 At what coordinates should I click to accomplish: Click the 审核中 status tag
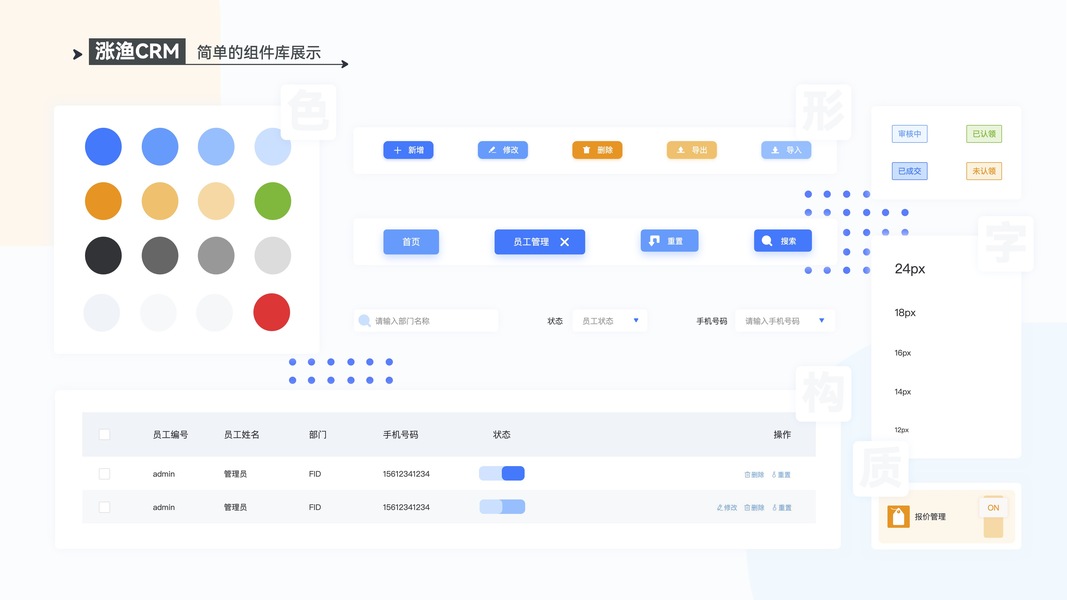pos(910,134)
